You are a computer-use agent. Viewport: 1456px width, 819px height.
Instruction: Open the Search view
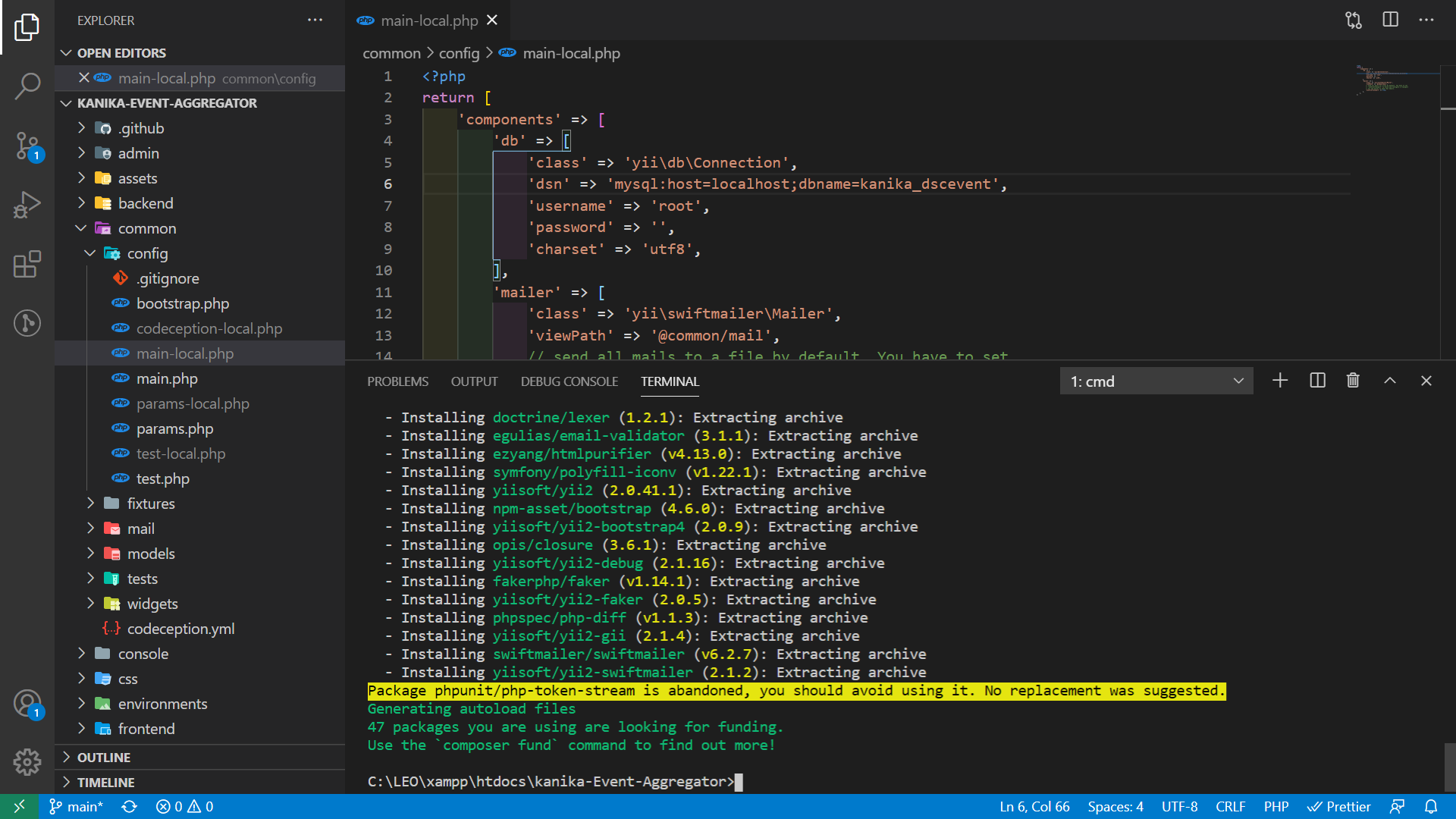point(27,86)
